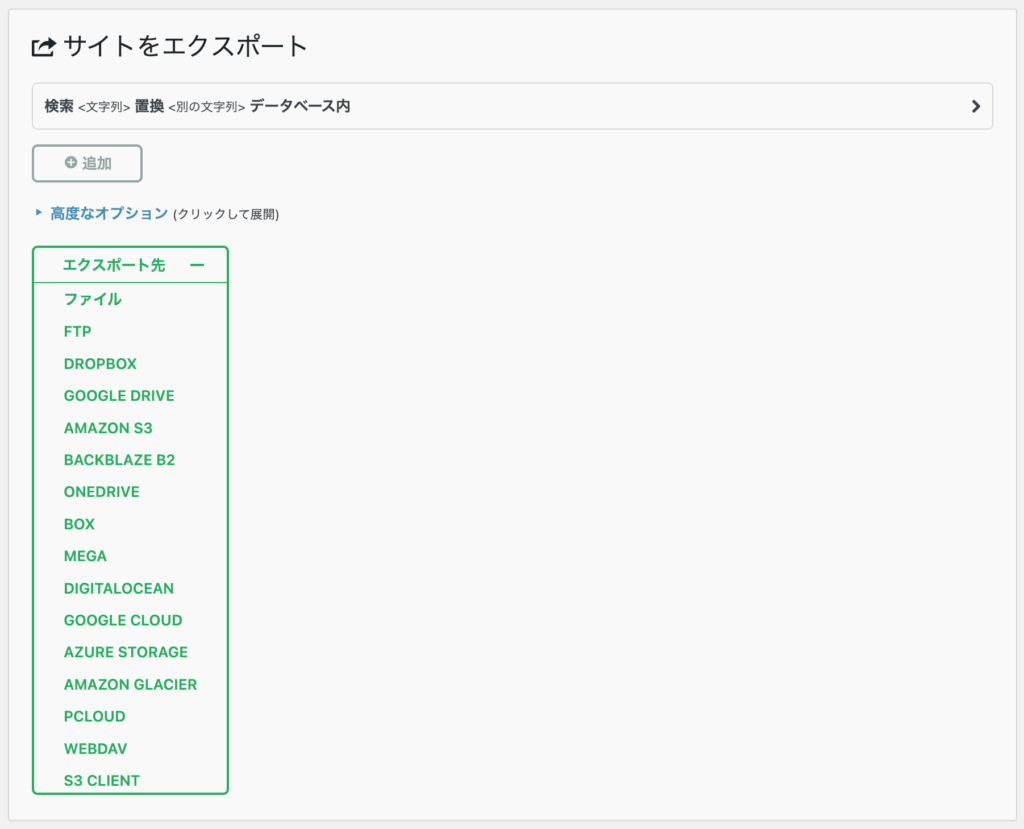Expand 高度なオプション disclosure triangle
This screenshot has width=1024, height=829.
[x=39, y=213]
